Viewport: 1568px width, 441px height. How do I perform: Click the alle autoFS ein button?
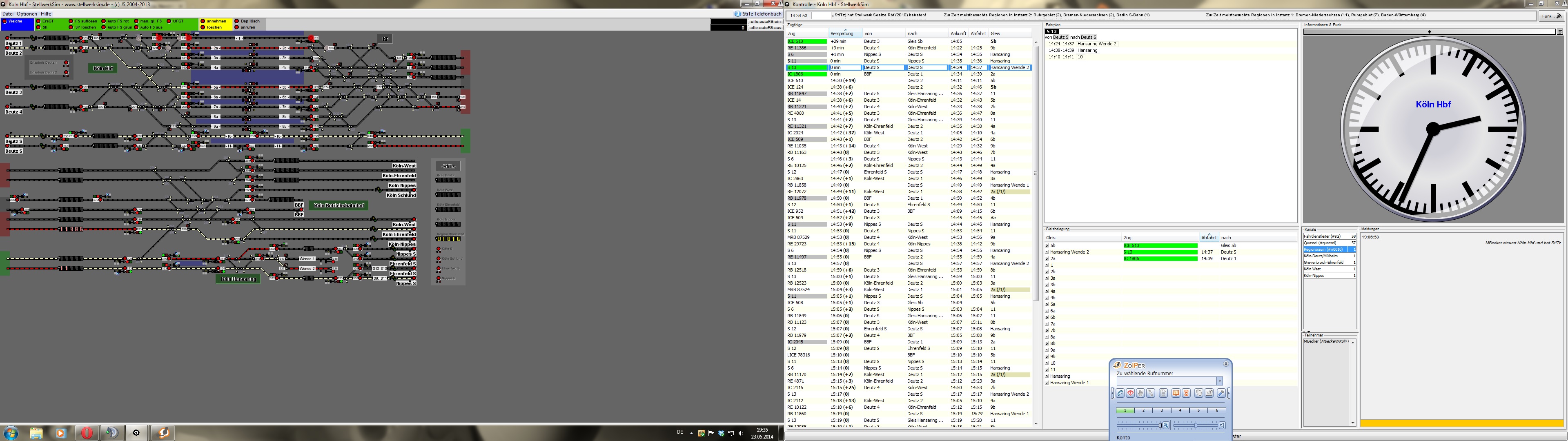[765, 21]
